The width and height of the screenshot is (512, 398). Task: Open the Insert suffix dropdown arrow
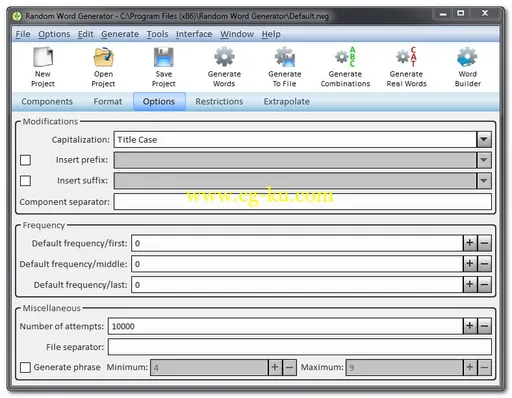pos(484,181)
